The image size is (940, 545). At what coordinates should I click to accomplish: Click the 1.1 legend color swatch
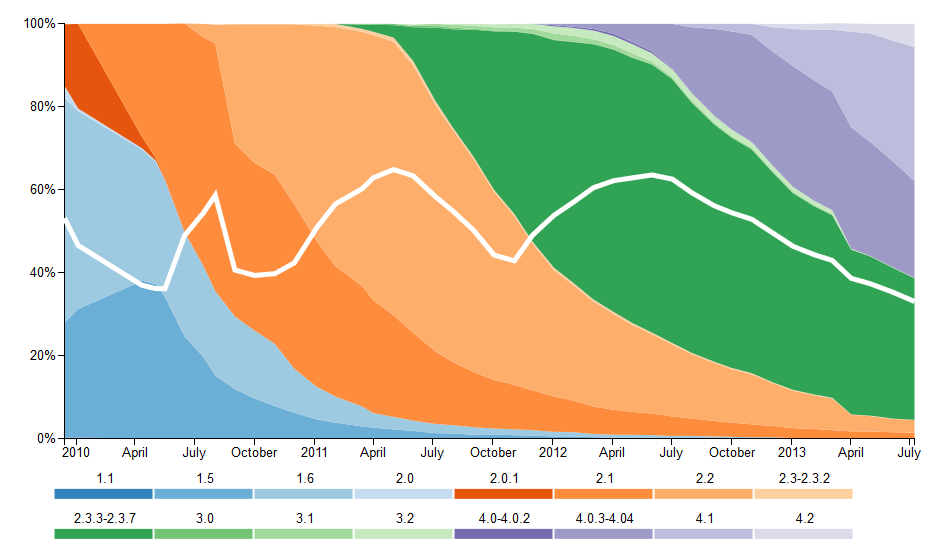point(104,494)
